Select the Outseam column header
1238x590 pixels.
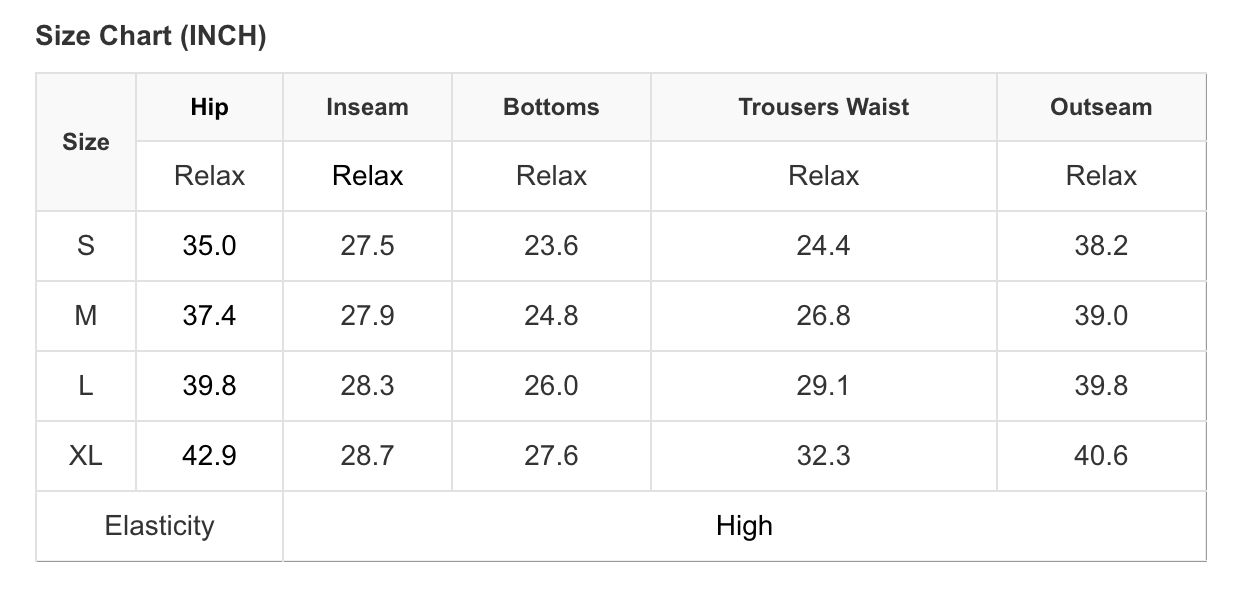point(1101,107)
